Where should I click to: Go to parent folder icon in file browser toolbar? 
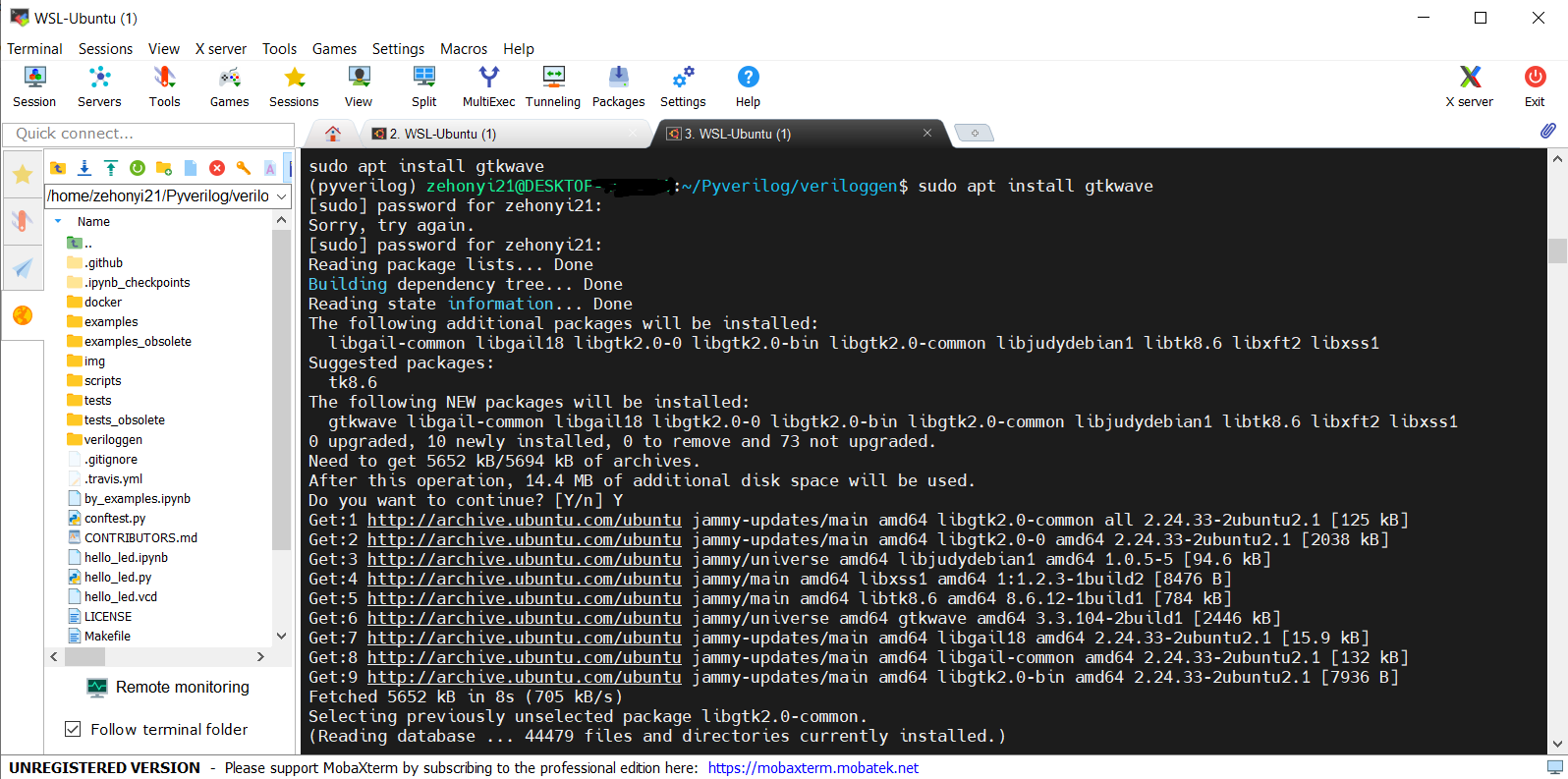(58, 168)
